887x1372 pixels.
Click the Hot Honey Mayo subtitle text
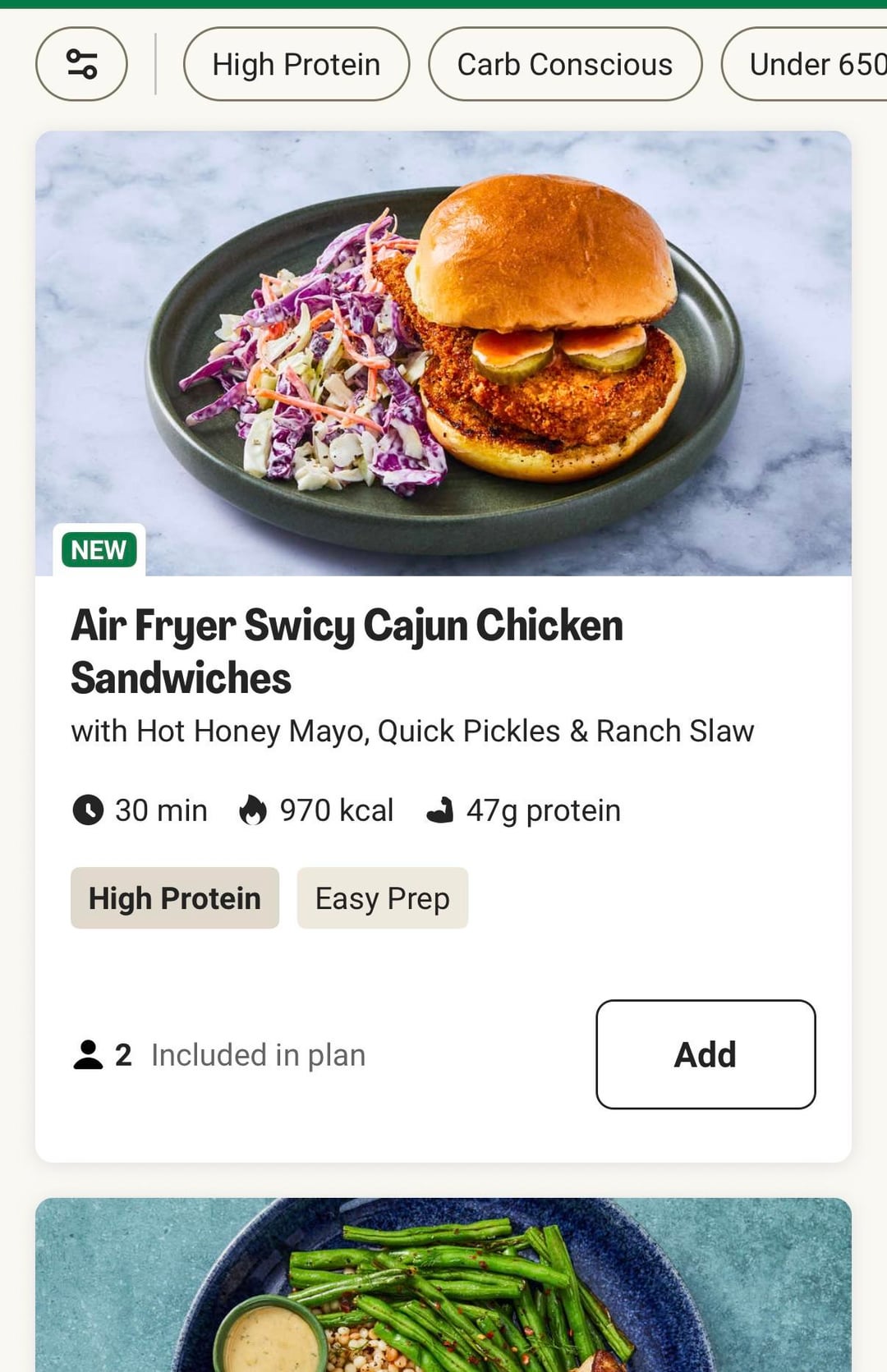[x=412, y=731]
